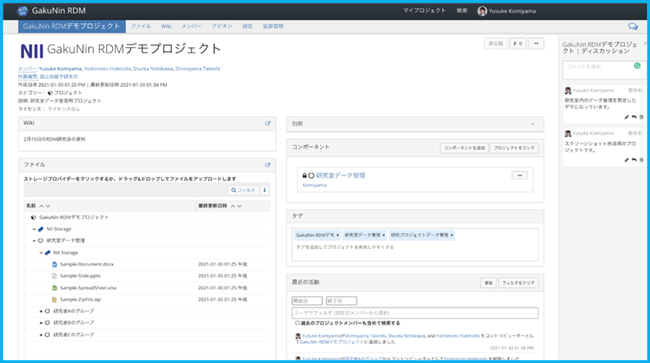650x363 pixels.
Task: Sort 最終更新日時 column descending arrow
Action: point(239,206)
